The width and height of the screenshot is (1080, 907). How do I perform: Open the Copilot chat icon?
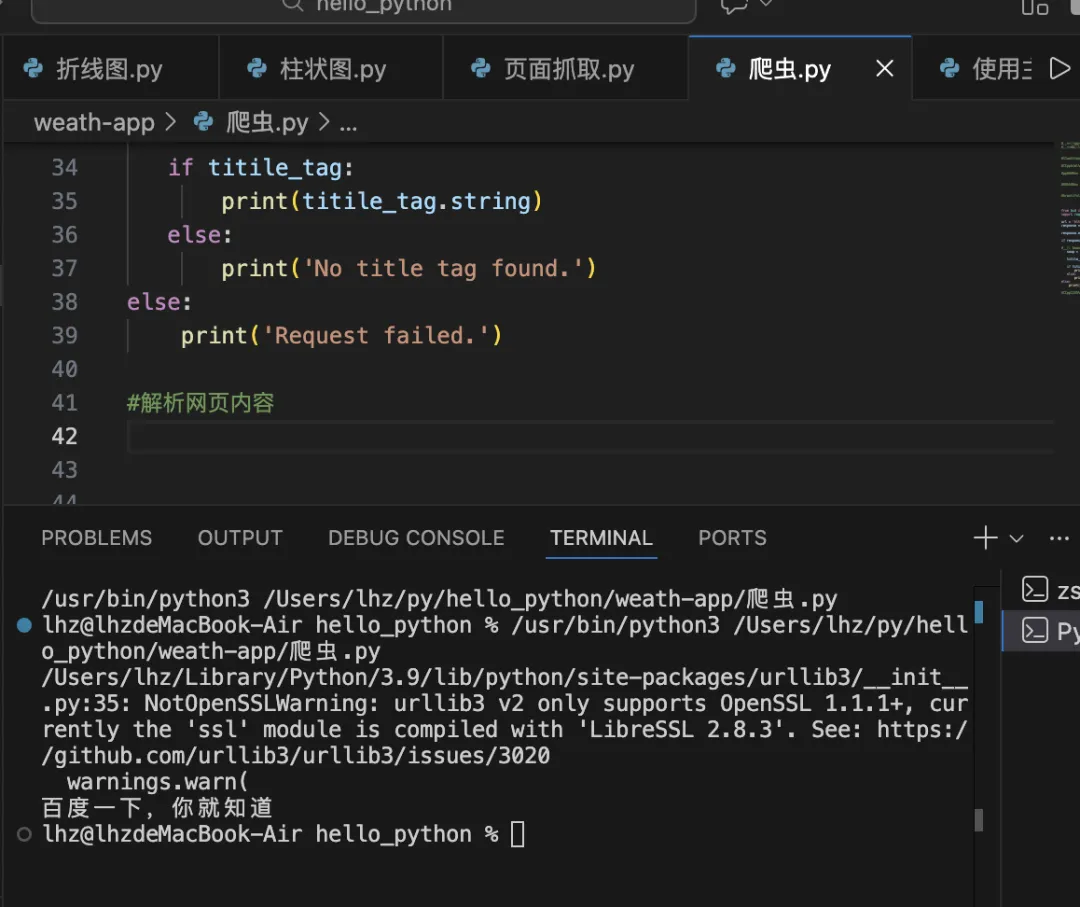(x=734, y=6)
